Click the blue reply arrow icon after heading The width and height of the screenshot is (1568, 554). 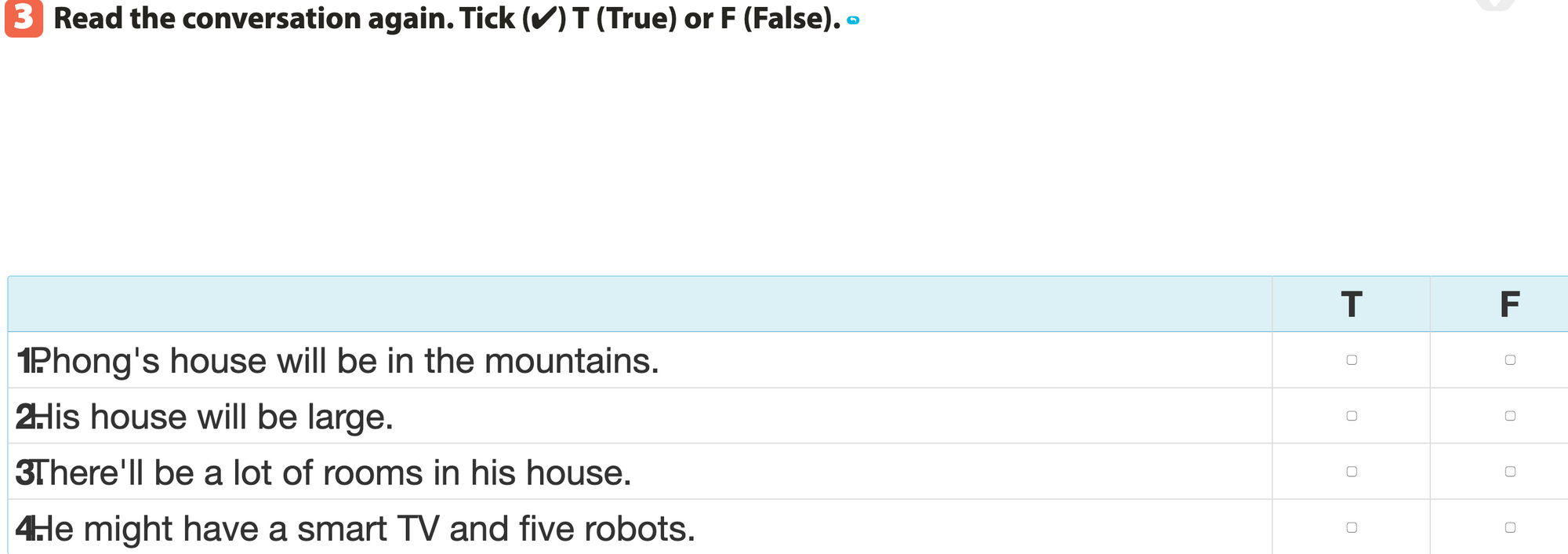853,20
